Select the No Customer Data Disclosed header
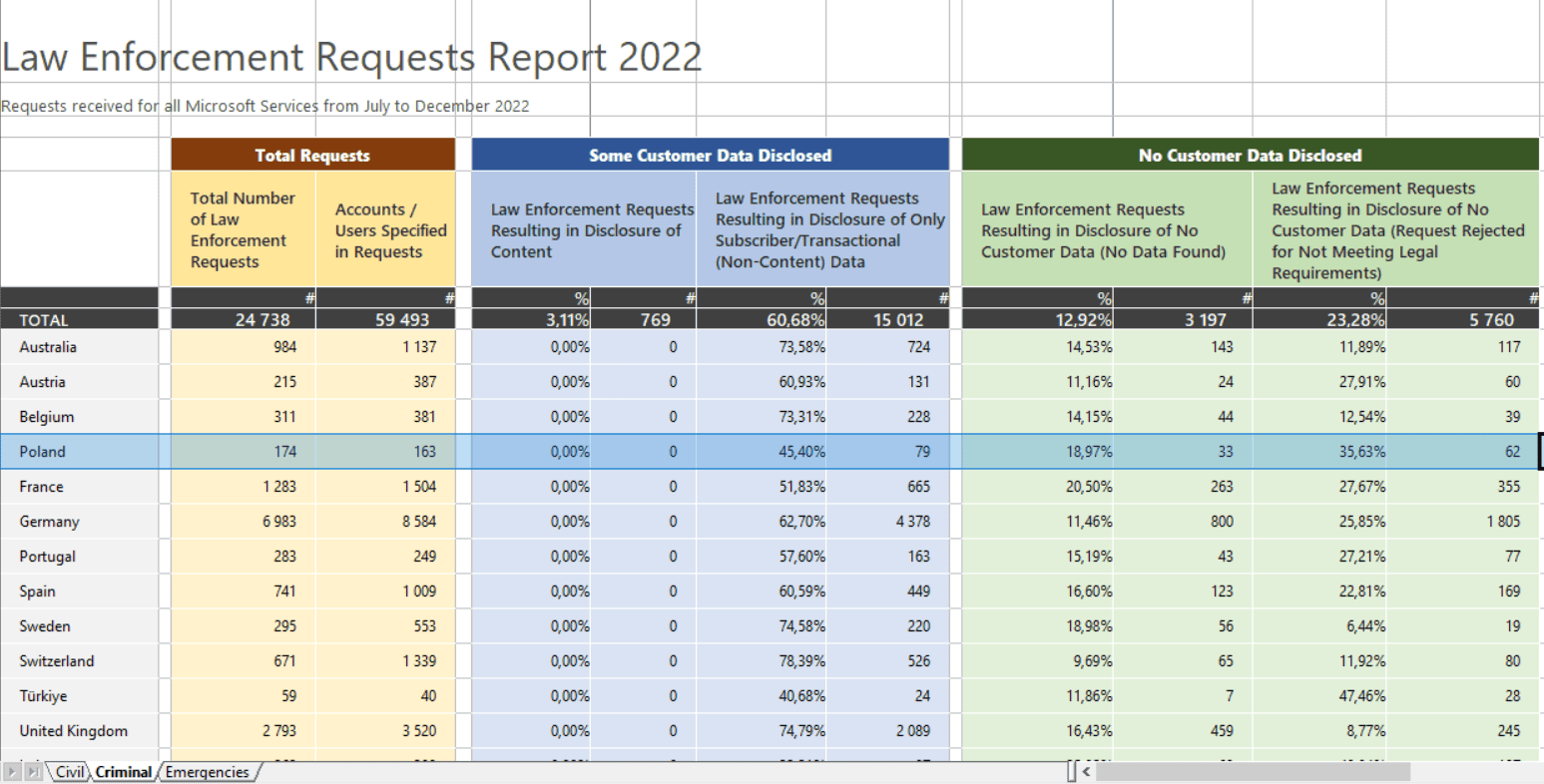The image size is (1544, 784). [1250, 155]
